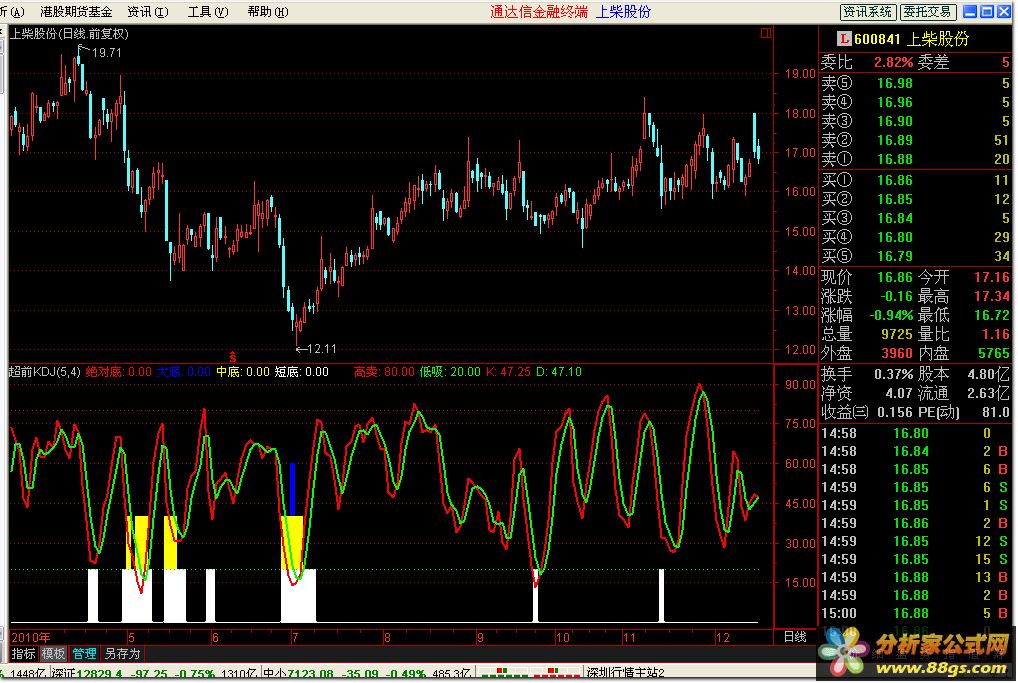Click the 15:00 16.88 trade tick row
The height and width of the screenshot is (683, 1018).
coord(915,613)
